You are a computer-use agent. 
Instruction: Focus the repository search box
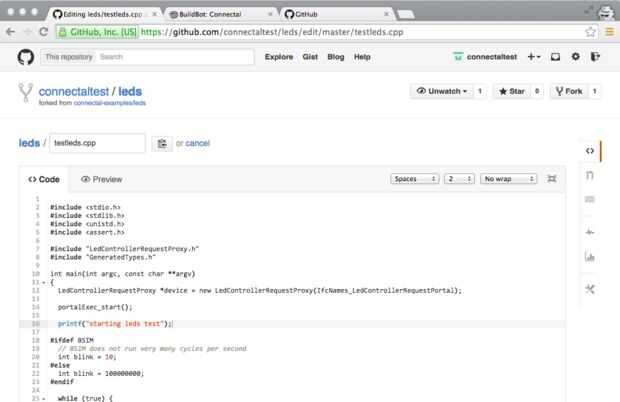pos(174,57)
